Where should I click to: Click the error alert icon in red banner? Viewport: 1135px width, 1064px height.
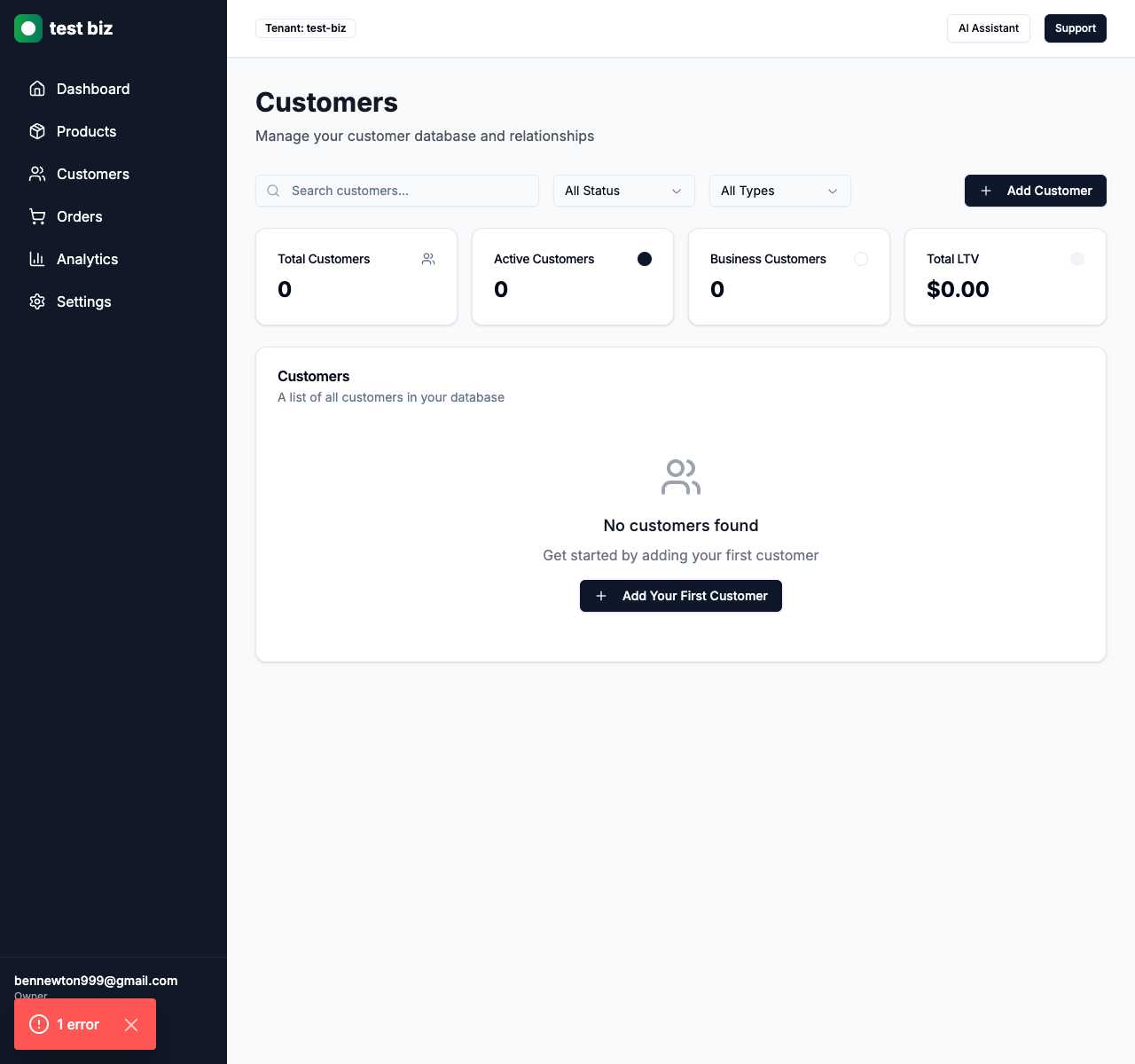pos(38,1024)
